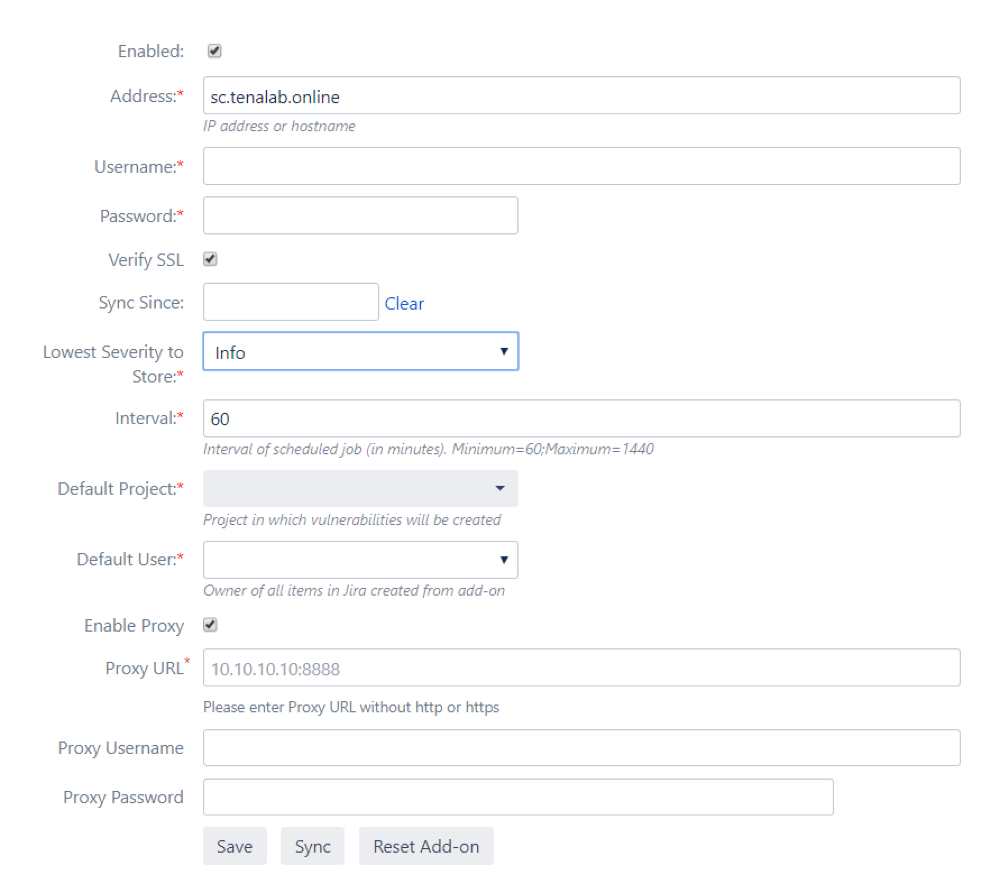Open the Lowest Severity to Store dropdown
This screenshot has width=1000, height=884.
360,352
